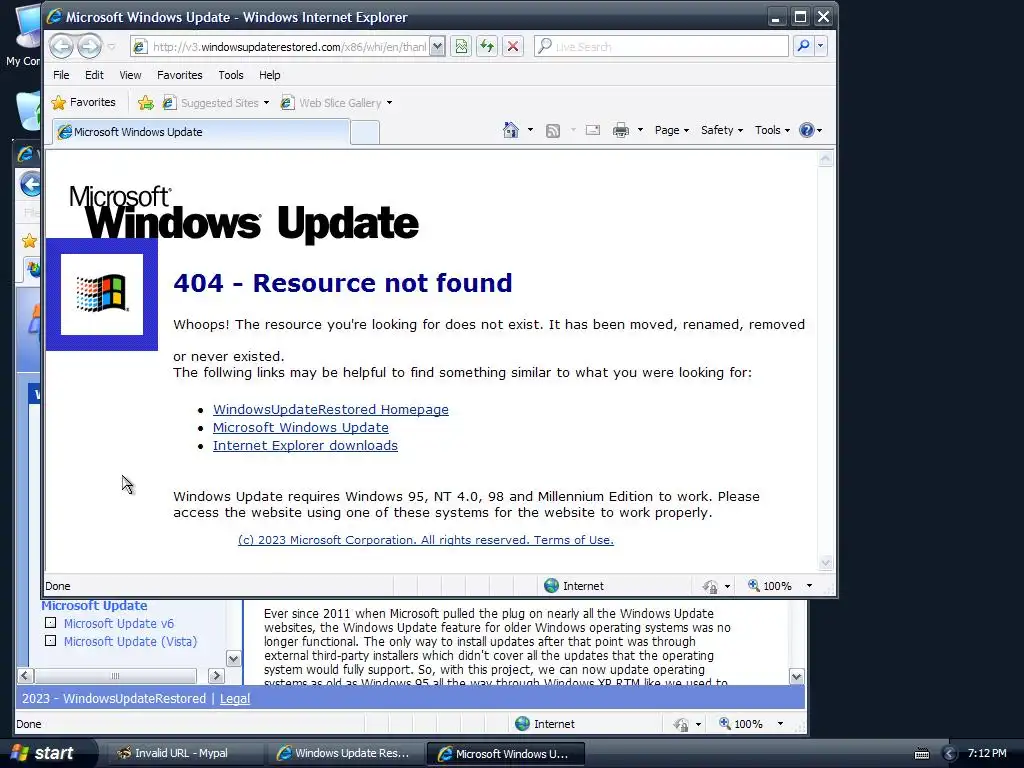Open the Edit menu
The width and height of the screenshot is (1024, 768).
point(94,75)
